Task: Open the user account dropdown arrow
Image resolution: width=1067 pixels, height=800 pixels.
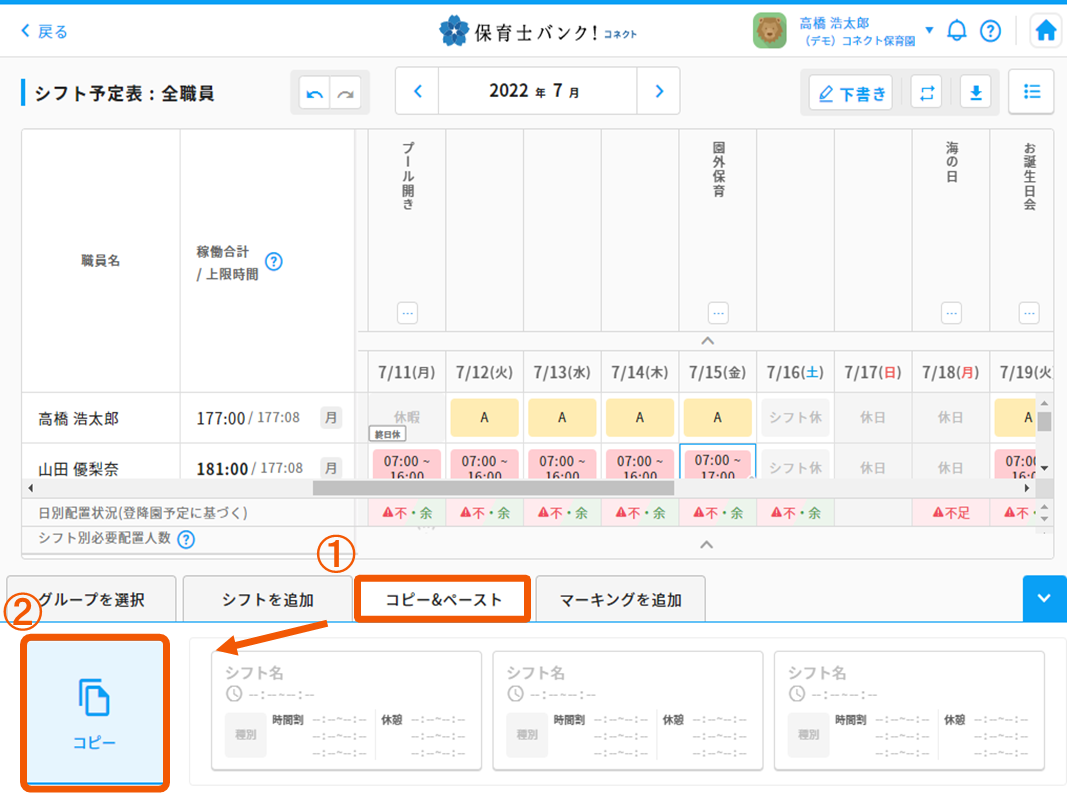Action: click(x=929, y=30)
